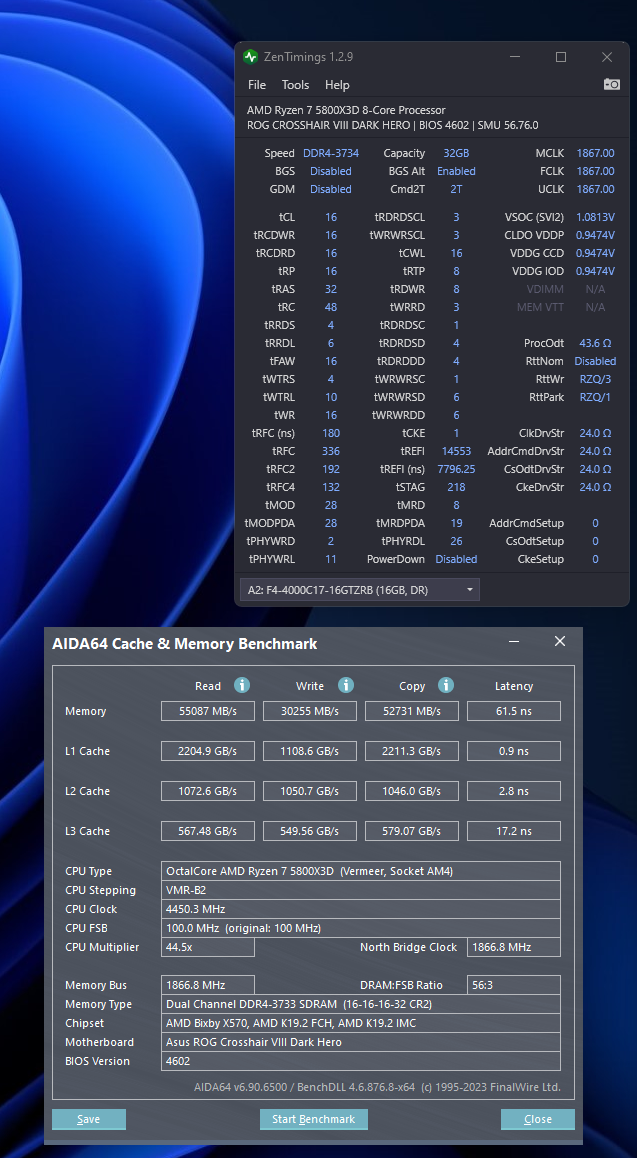The height and width of the screenshot is (1158, 637).
Task: Open the File menu in ZenTimings
Action: tap(257, 85)
